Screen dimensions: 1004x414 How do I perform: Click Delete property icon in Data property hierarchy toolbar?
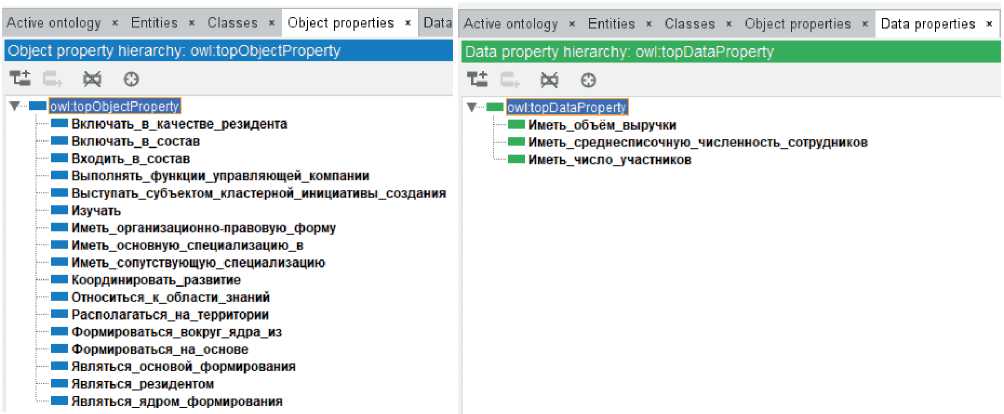click(549, 78)
